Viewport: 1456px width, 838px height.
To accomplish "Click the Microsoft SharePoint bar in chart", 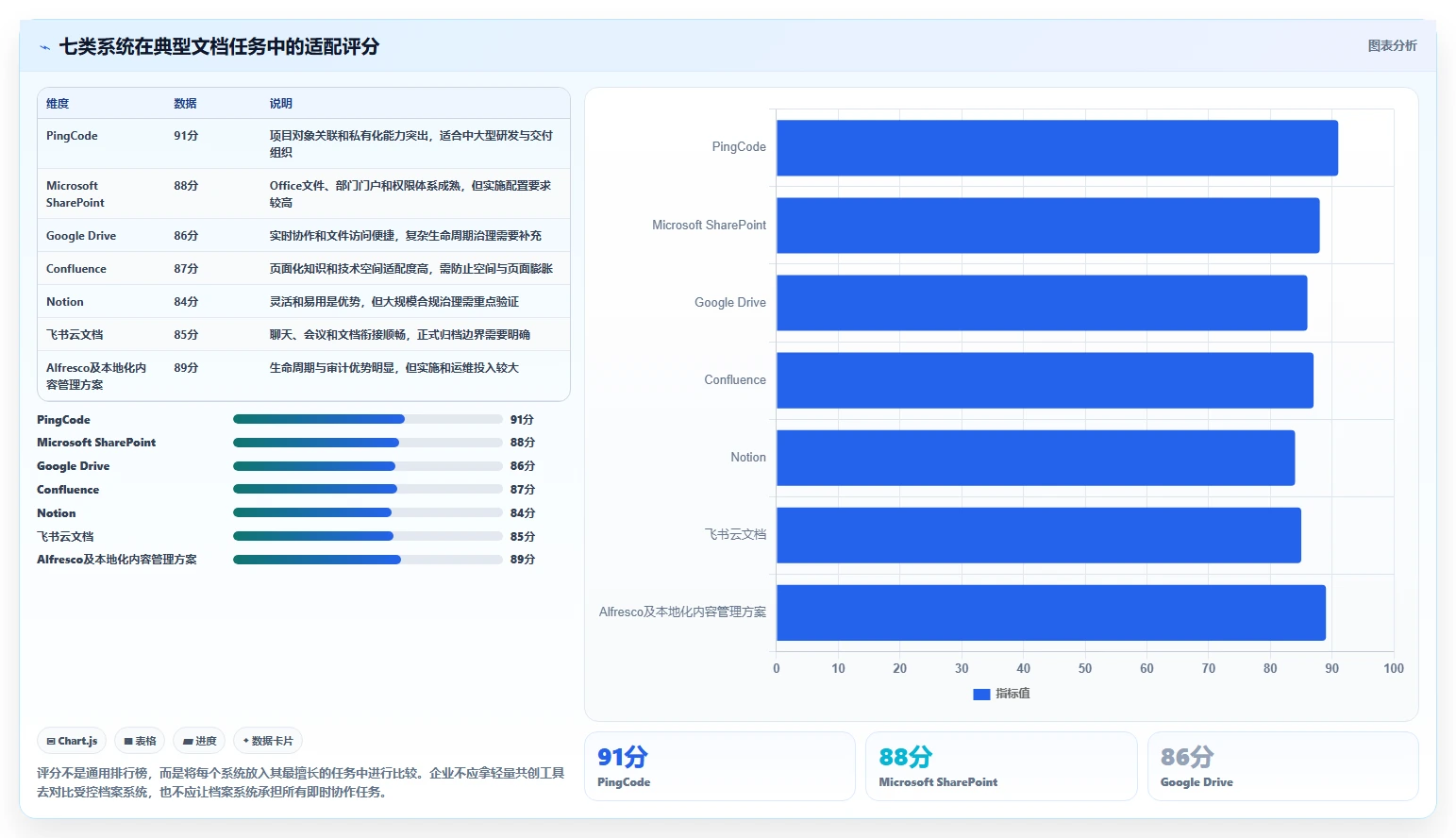I will [1047, 226].
